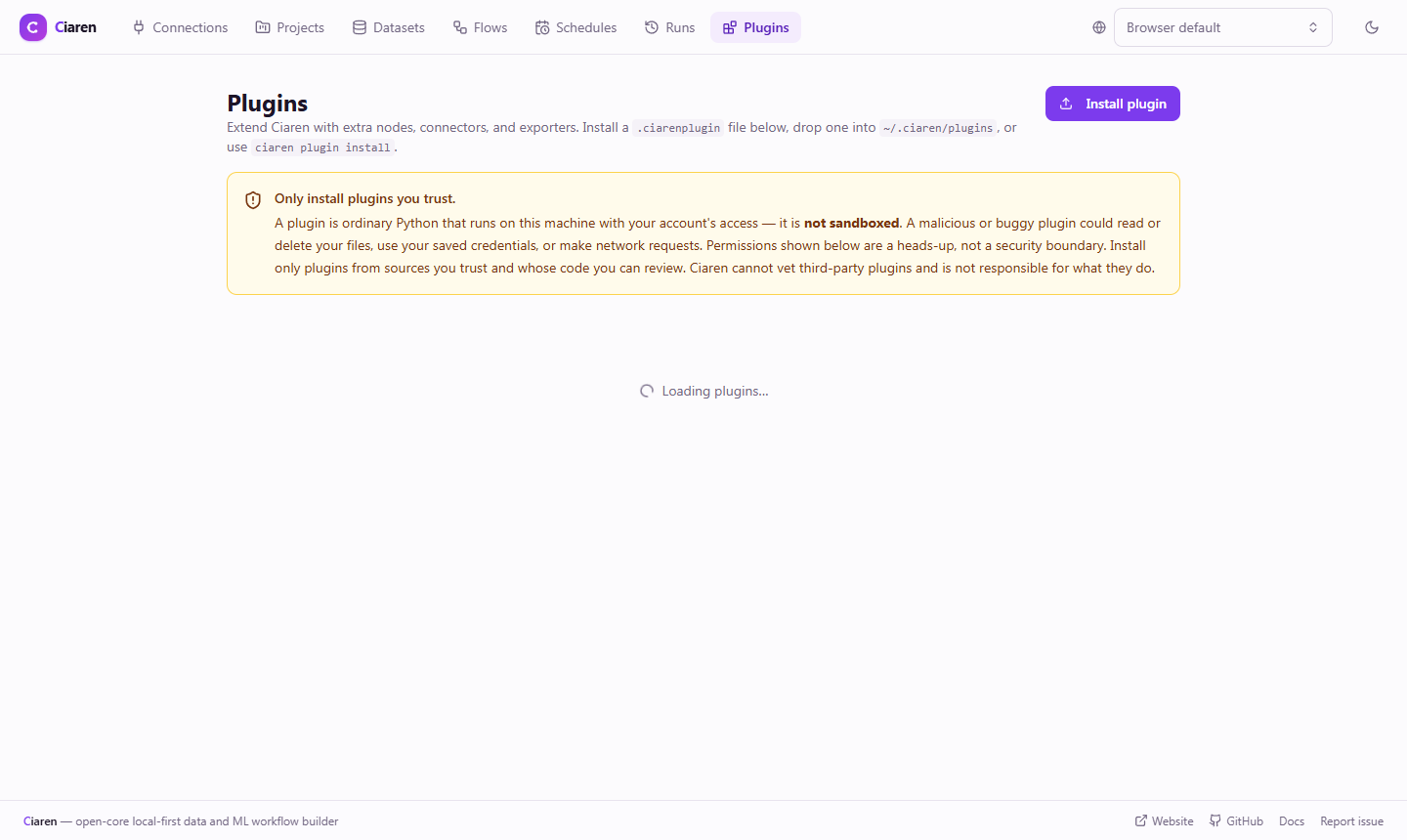This screenshot has width=1407, height=840.
Task: Open the Docs footer link
Action: [1292, 821]
